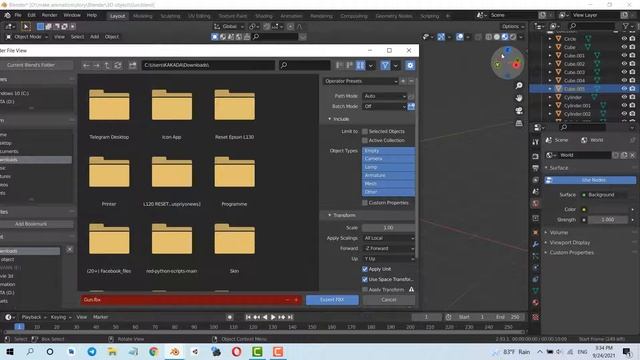The image size is (640, 360).
Task: Click the viewport navigation gizmo
Action: pyautogui.click(x=507, y=62)
